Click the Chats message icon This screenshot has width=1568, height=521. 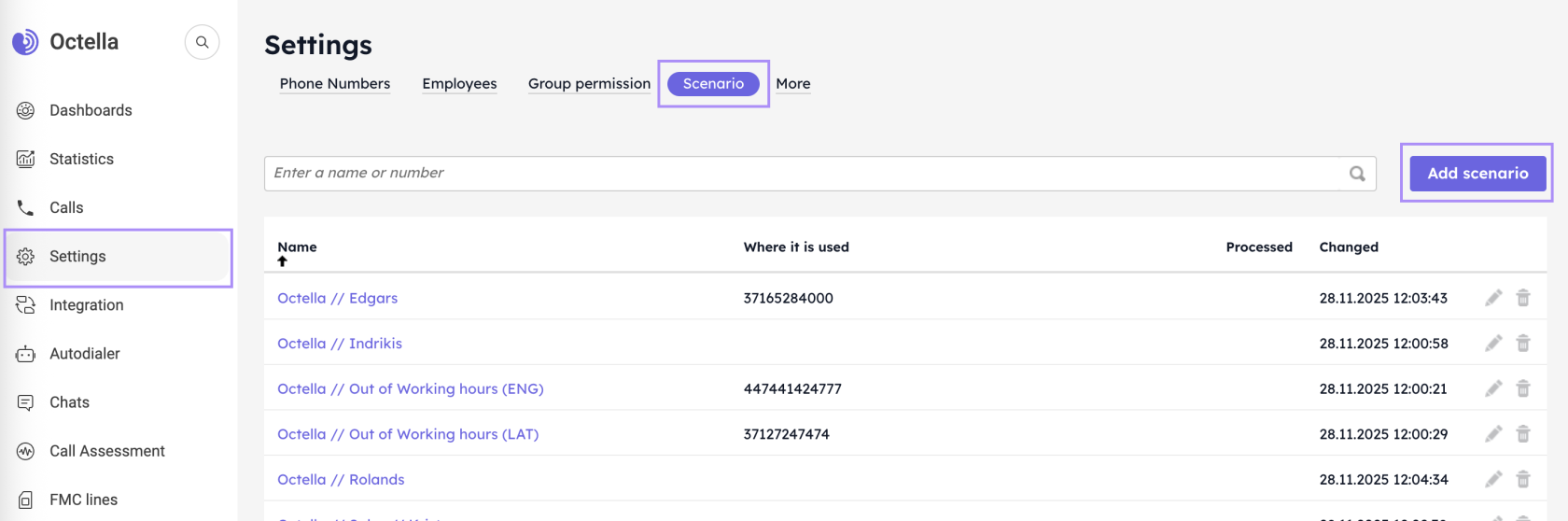tap(26, 402)
